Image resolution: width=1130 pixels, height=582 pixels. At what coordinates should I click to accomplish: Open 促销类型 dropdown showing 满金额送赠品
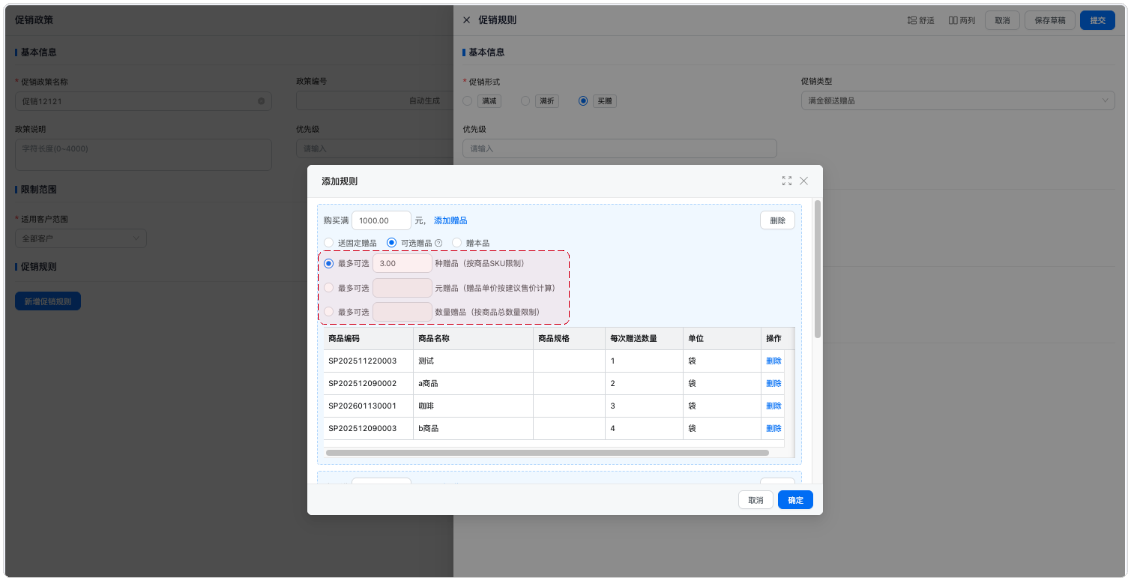tap(958, 101)
